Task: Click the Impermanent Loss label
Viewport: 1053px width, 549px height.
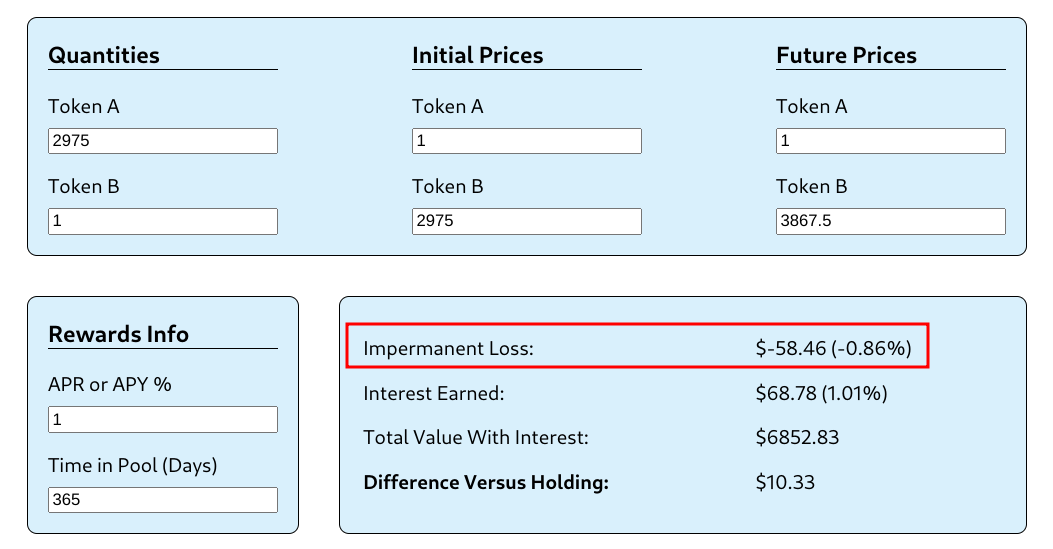Action: click(x=449, y=349)
